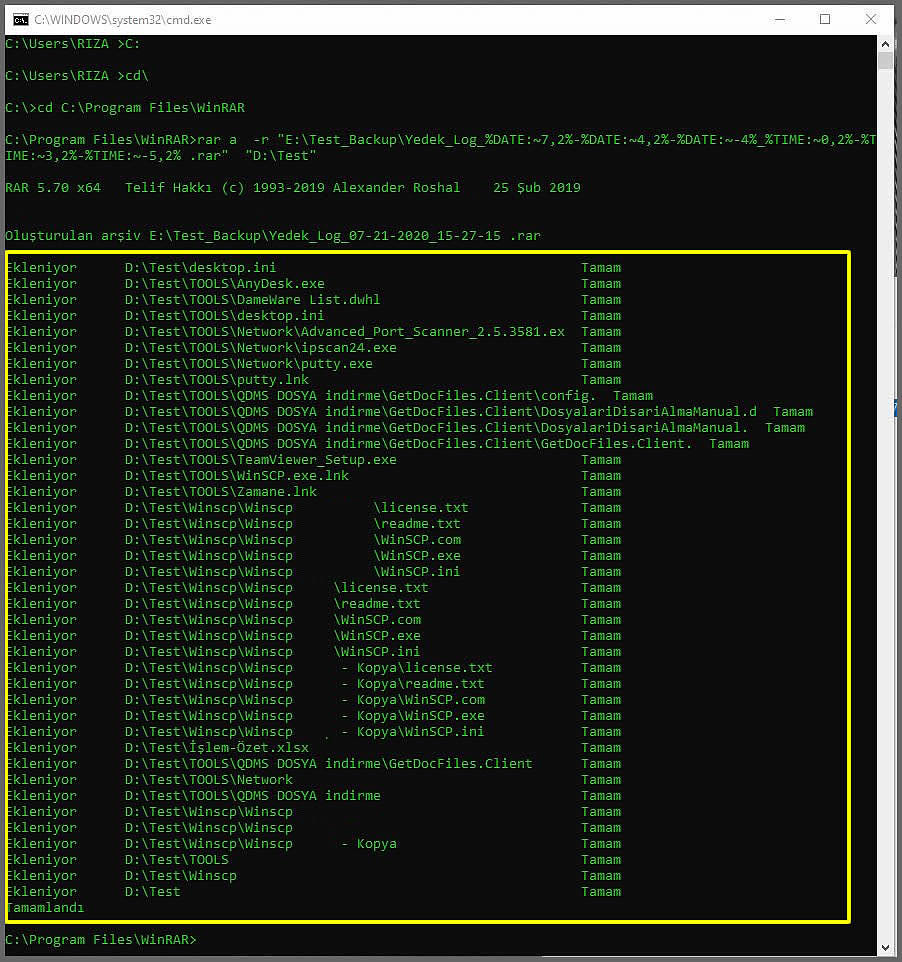The image size is (902, 962).
Task: Click the 'Tamamlandı' completion message
Action: click(45, 908)
